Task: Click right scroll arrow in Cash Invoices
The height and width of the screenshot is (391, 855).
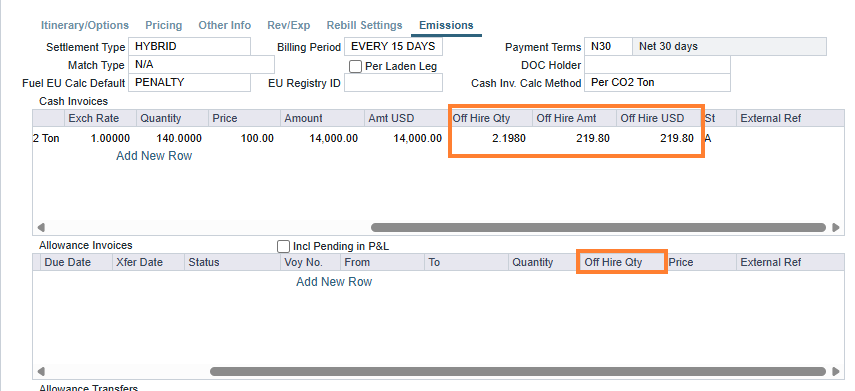Action: 836,227
